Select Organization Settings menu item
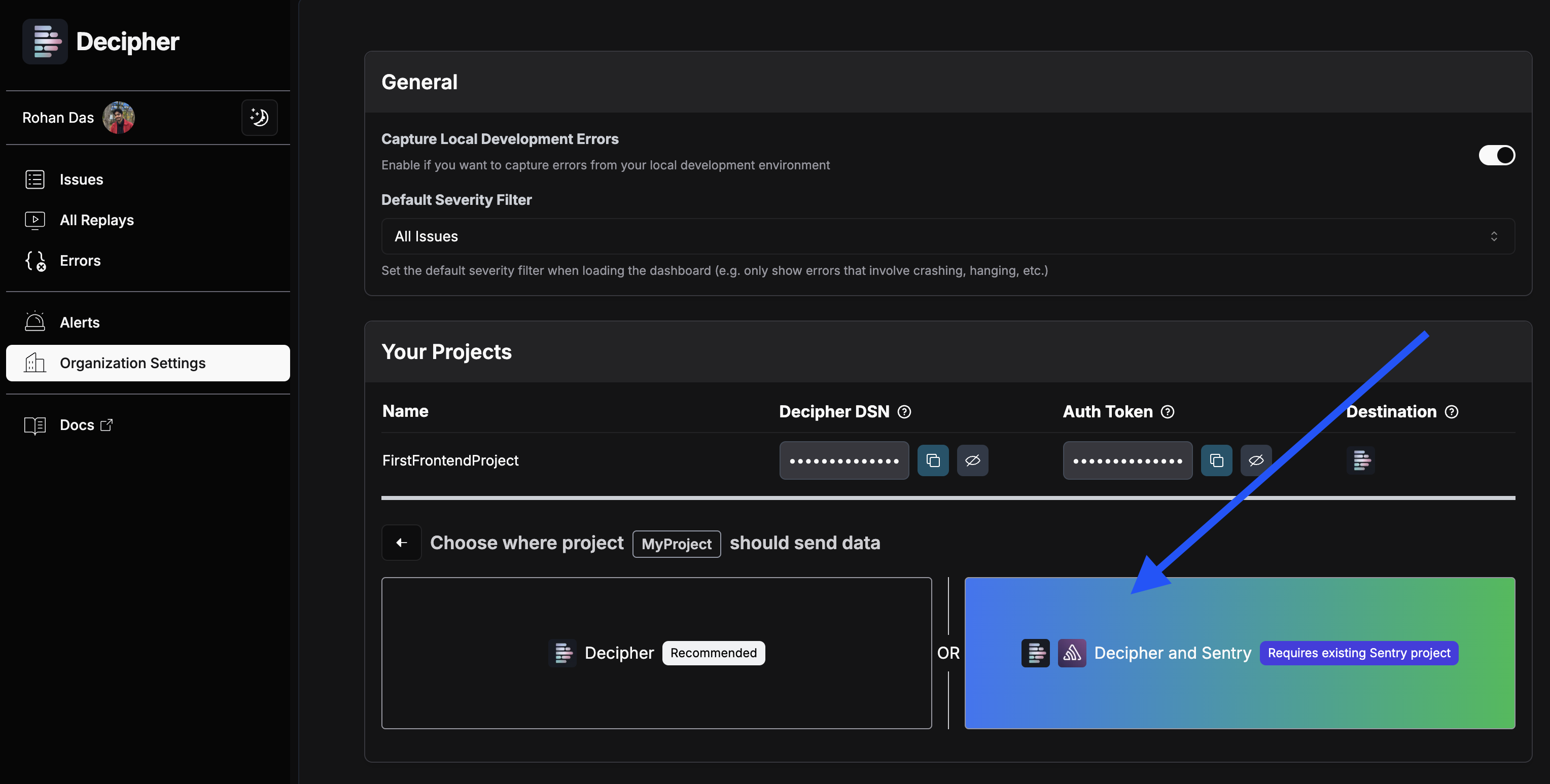 [x=148, y=363]
